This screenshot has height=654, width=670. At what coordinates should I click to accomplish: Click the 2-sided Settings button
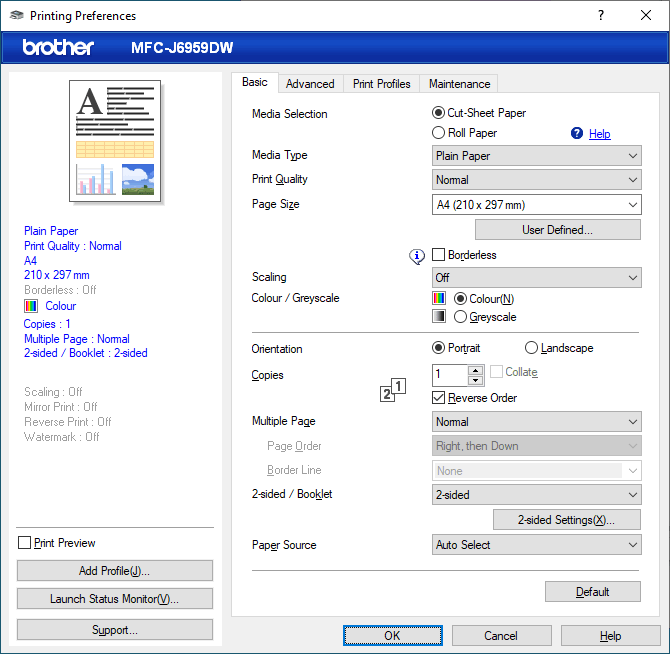[x=566, y=520]
